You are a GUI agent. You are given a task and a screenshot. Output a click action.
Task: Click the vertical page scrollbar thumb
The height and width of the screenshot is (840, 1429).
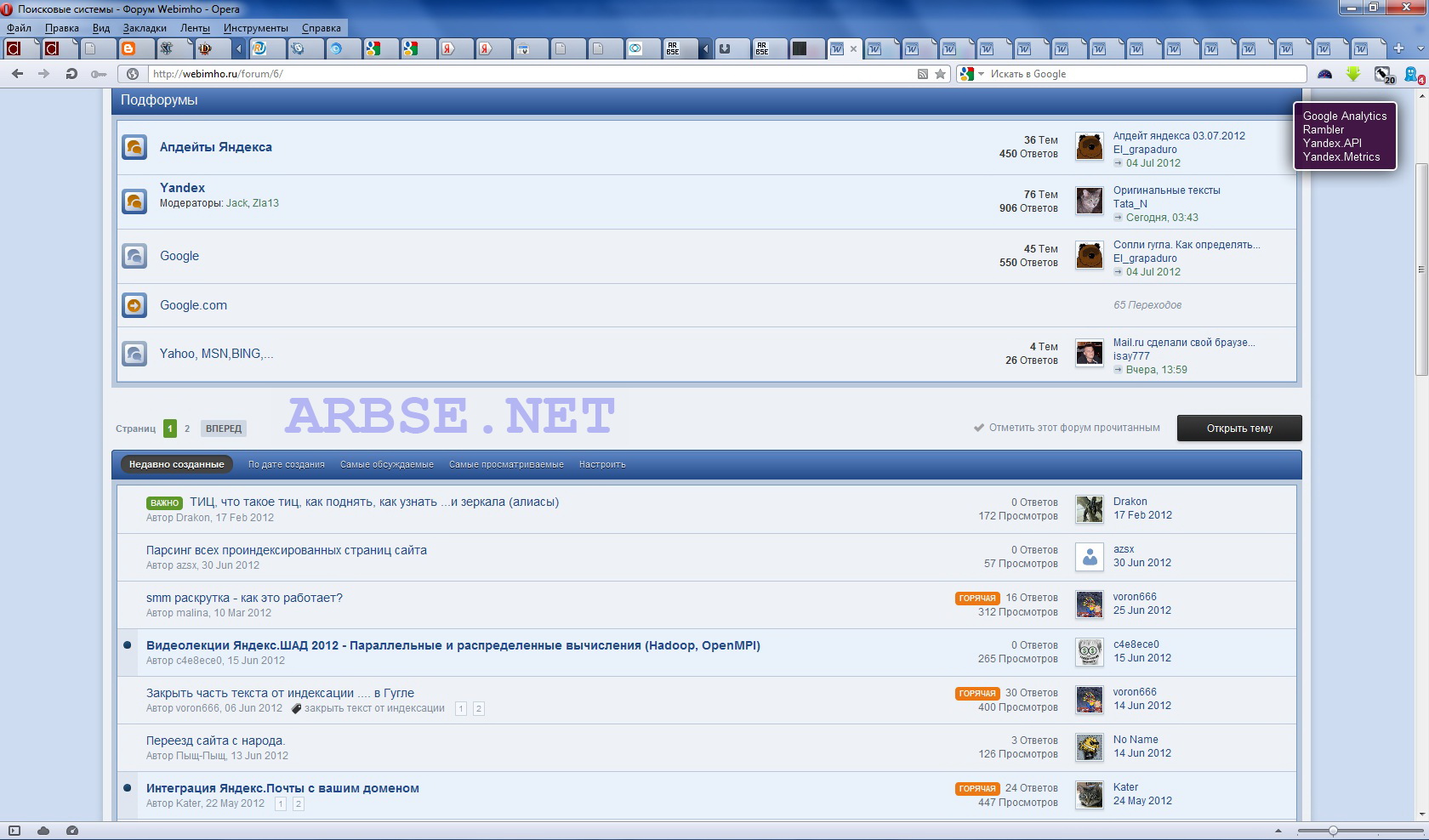click(1420, 268)
